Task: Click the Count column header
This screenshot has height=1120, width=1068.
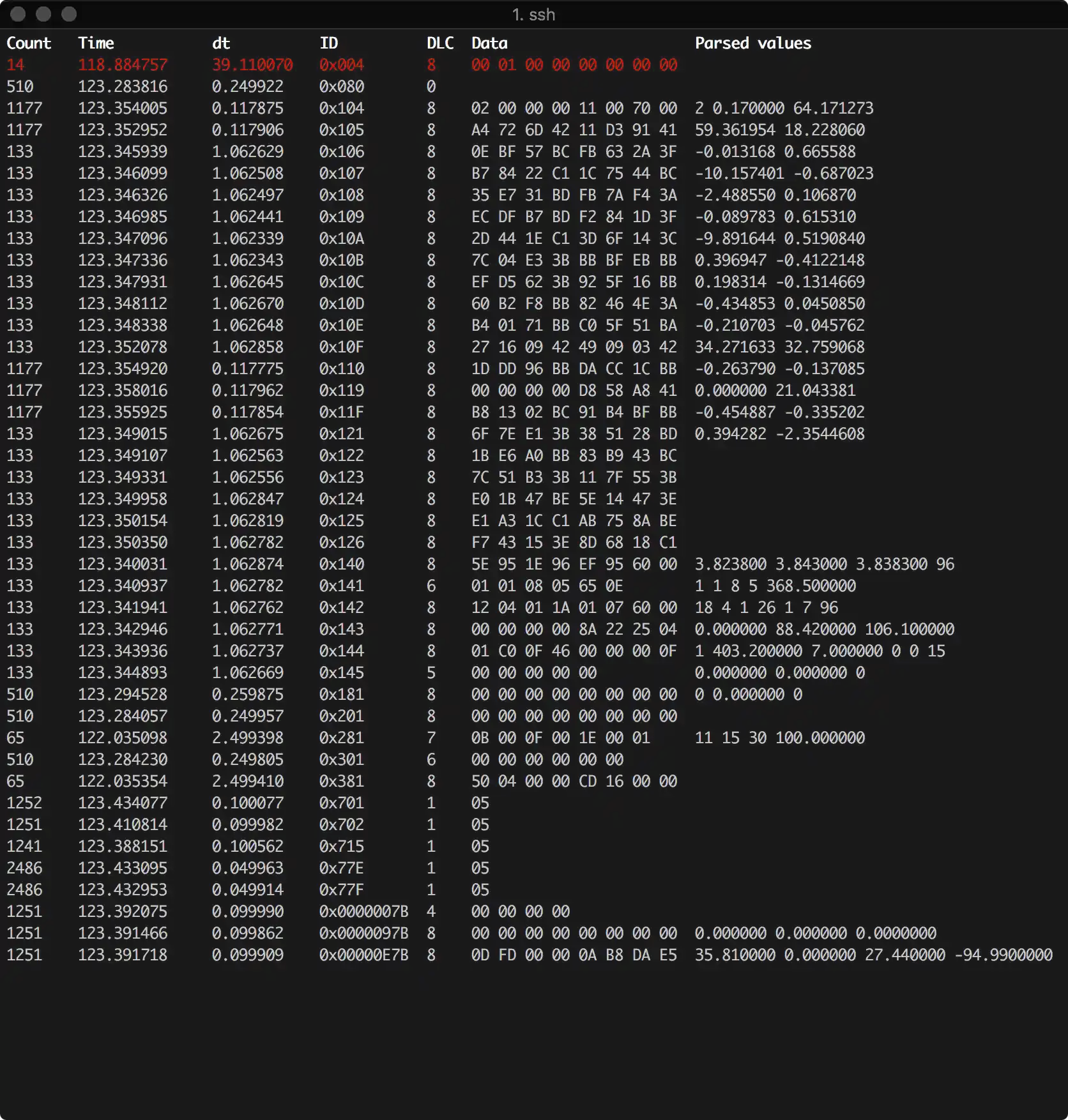Action: click(x=29, y=43)
